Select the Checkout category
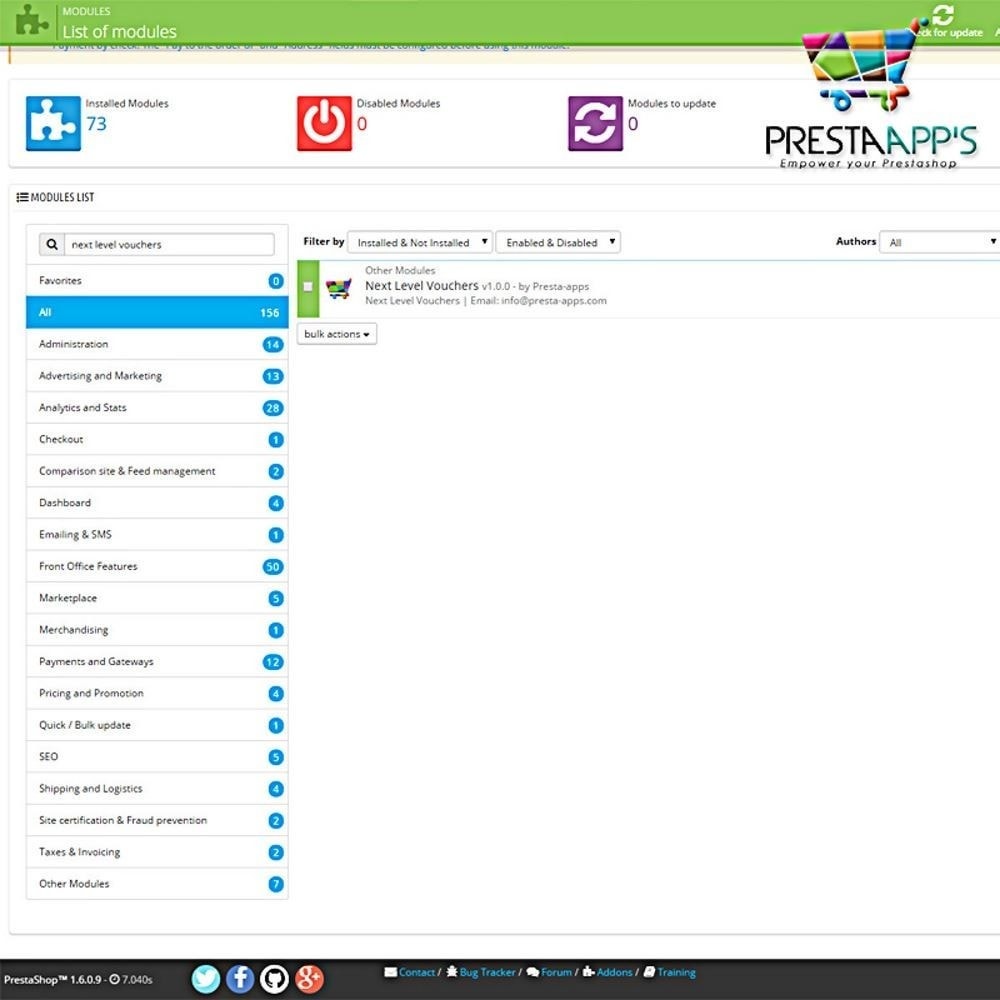The width and height of the screenshot is (1000, 1000). pyautogui.click(x=157, y=439)
